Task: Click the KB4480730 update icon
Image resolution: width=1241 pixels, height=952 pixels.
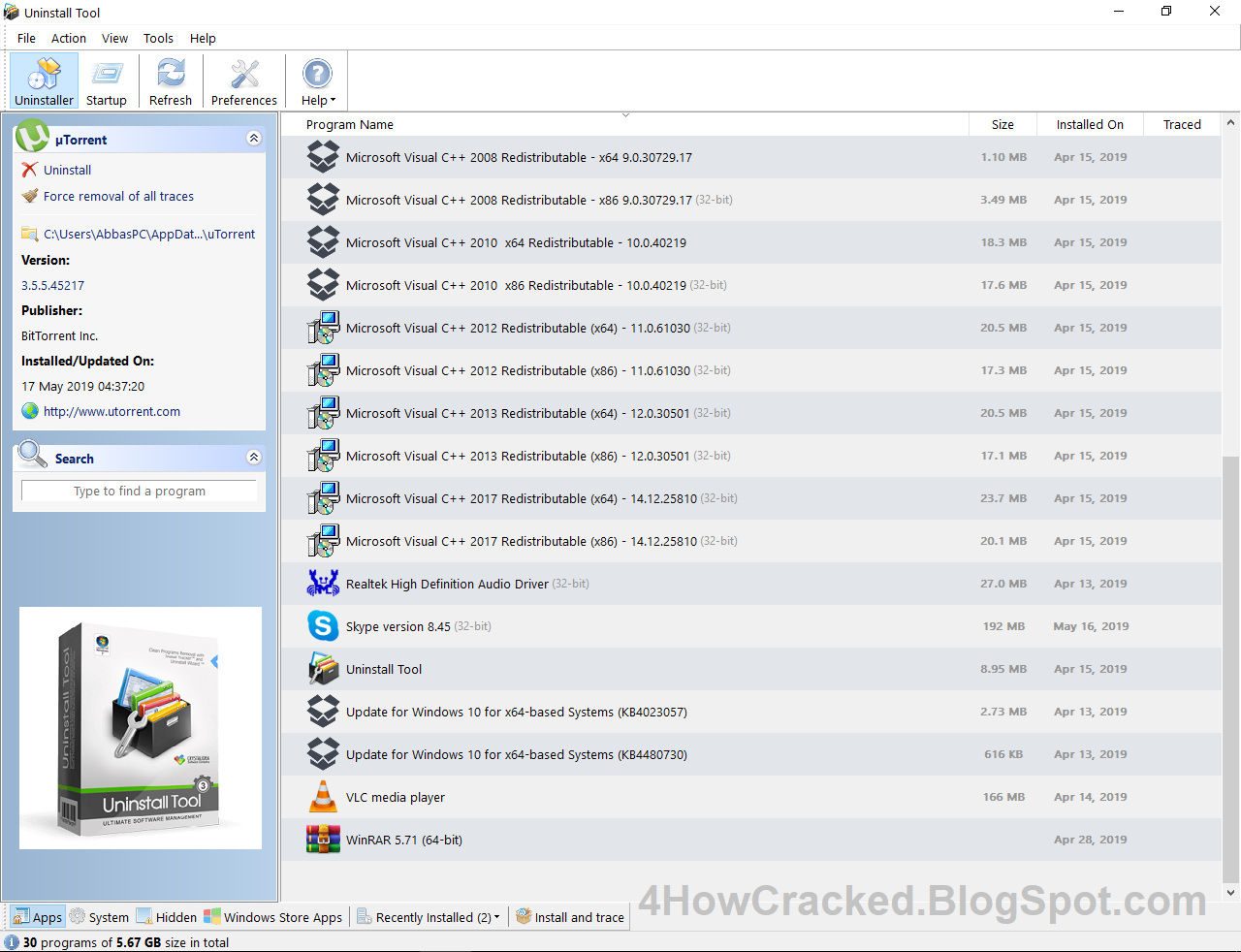Action: [x=323, y=754]
